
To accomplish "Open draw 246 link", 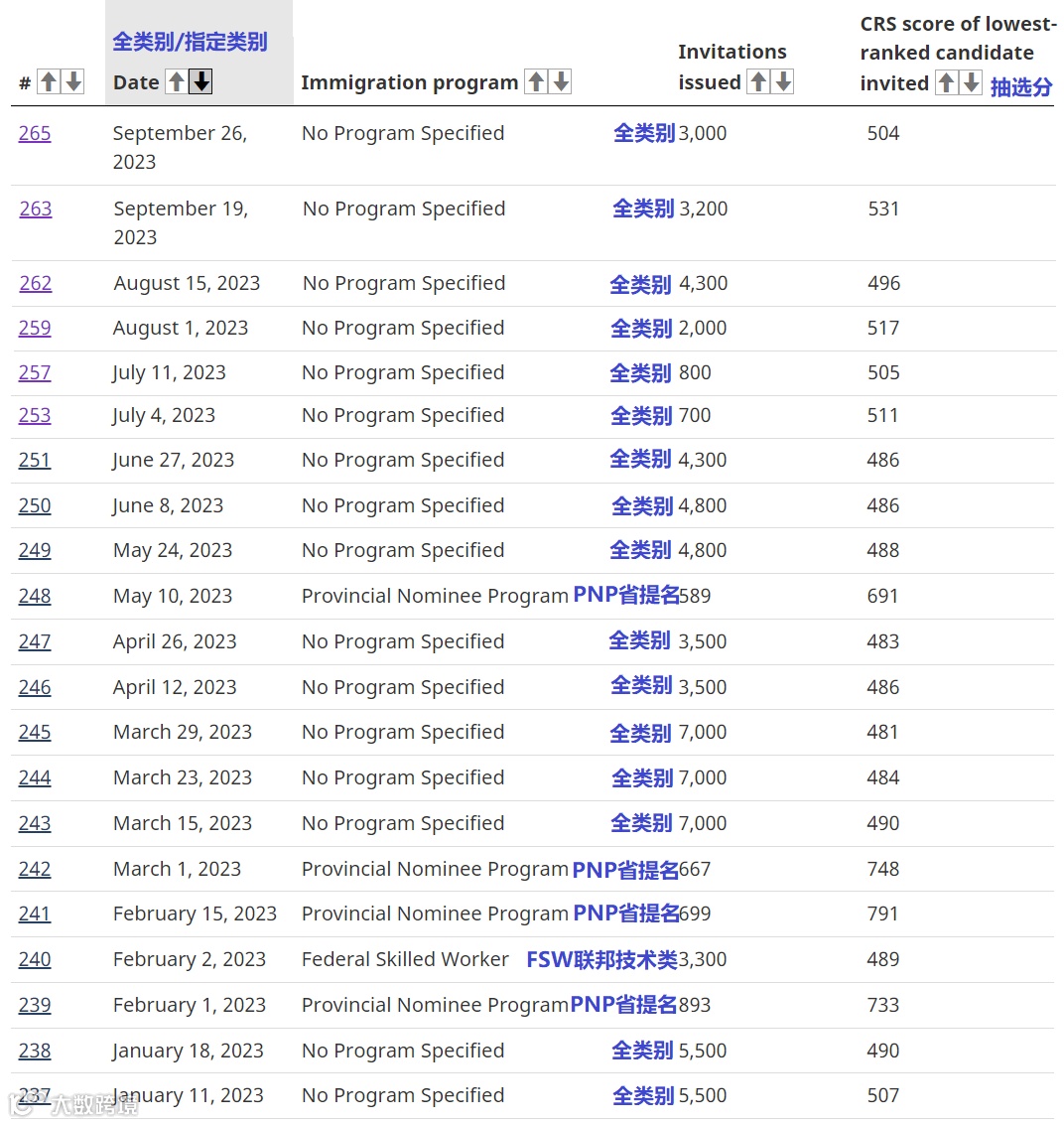I will (x=35, y=687).
